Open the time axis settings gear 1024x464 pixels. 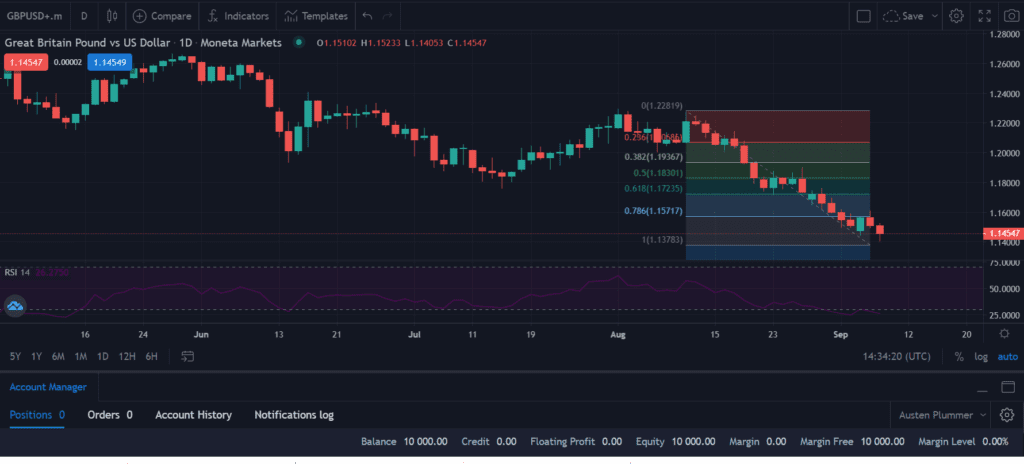pyautogui.click(x=1004, y=334)
